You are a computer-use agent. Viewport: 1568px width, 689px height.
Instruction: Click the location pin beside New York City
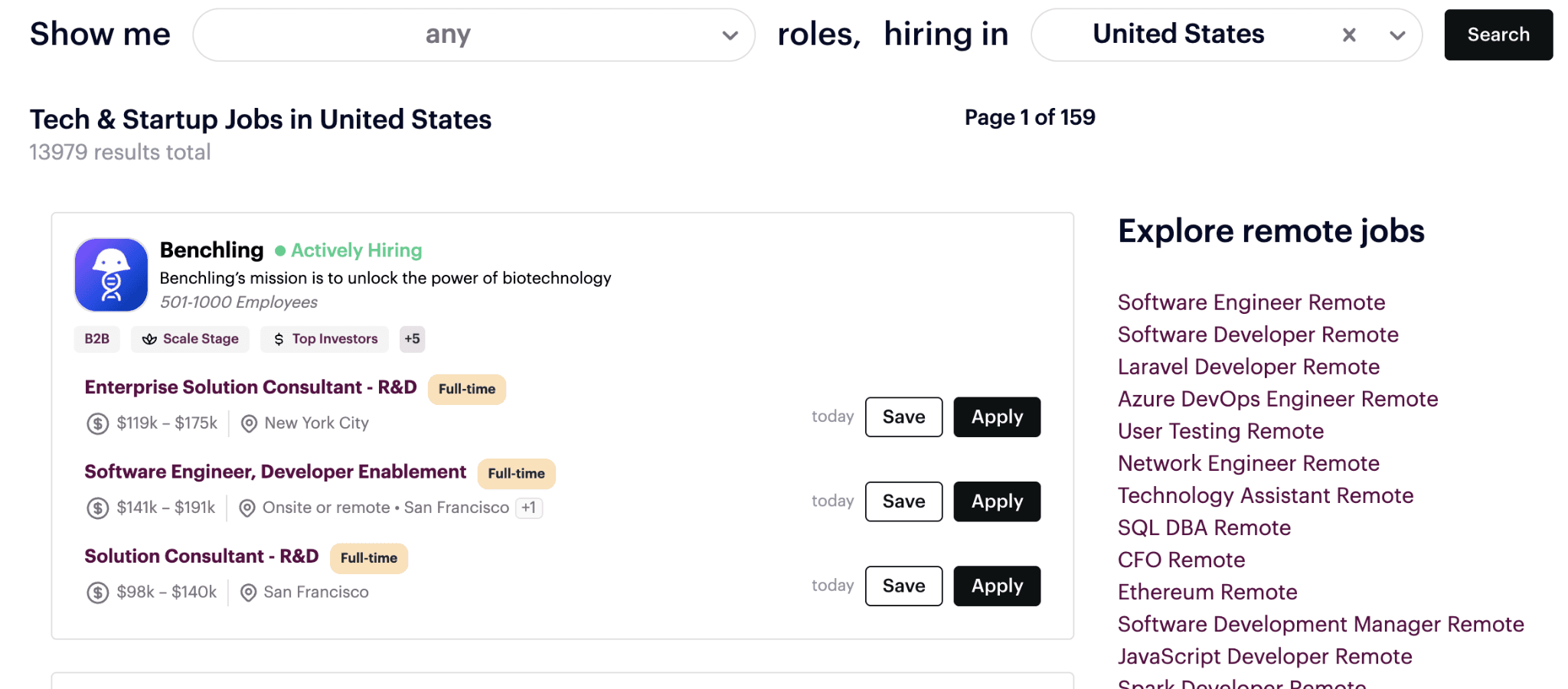pos(249,423)
